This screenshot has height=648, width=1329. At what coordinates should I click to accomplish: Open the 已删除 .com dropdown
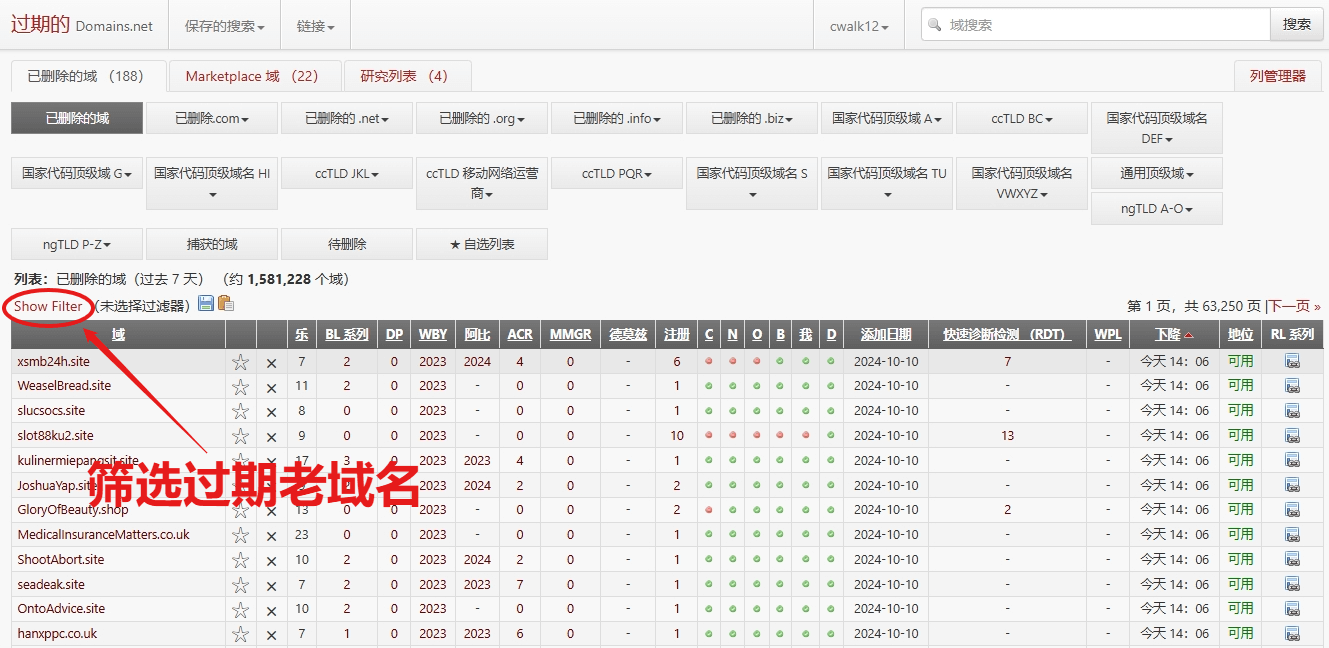click(x=211, y=117)
